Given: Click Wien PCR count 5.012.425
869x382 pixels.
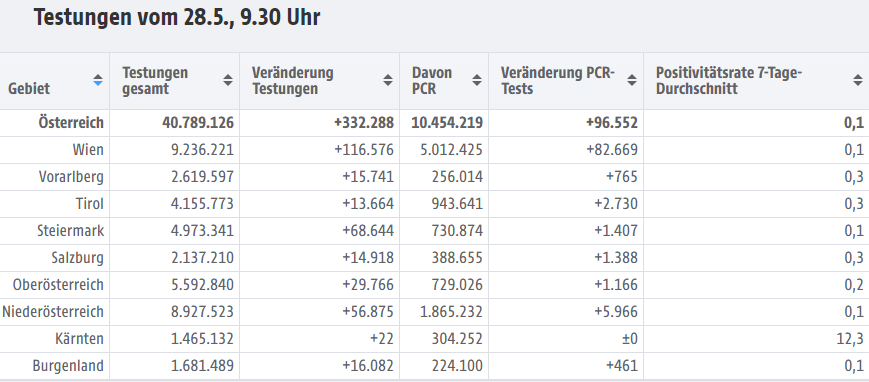Looking at the screenshot, I should (451, 150).
